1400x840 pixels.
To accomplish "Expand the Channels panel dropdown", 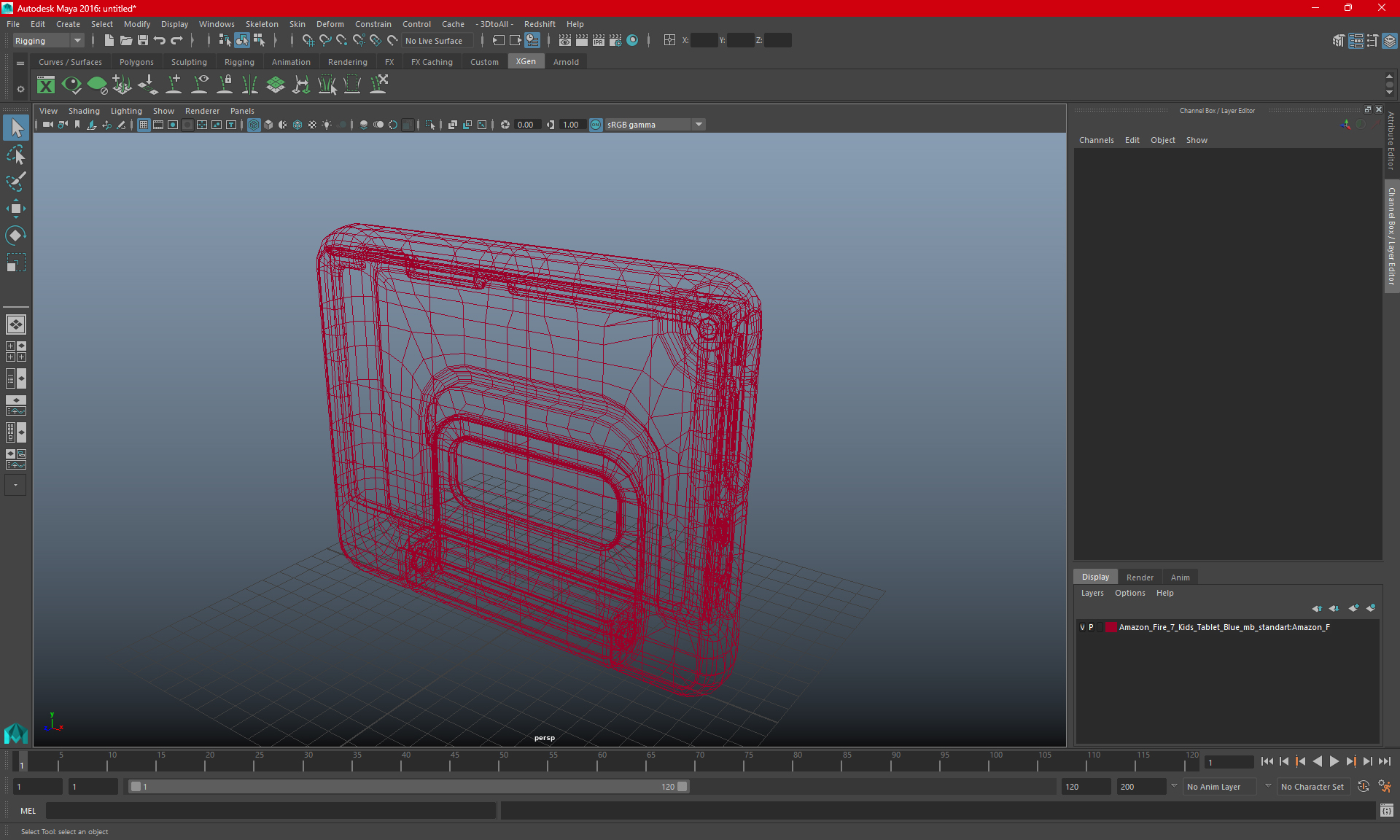I will [1097, 140].
